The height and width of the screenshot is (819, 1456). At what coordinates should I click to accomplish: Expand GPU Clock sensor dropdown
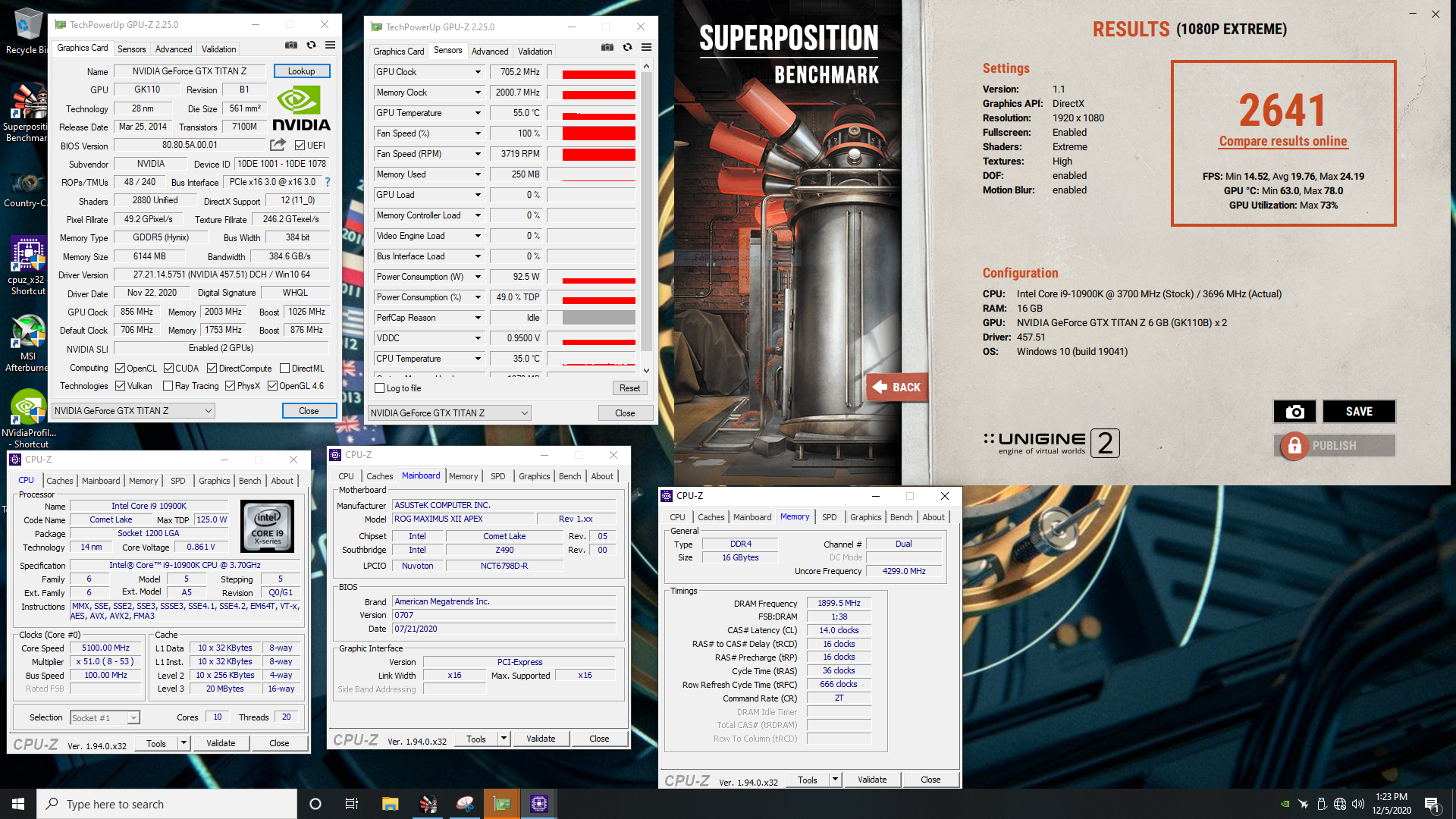[x=478, y=72]
